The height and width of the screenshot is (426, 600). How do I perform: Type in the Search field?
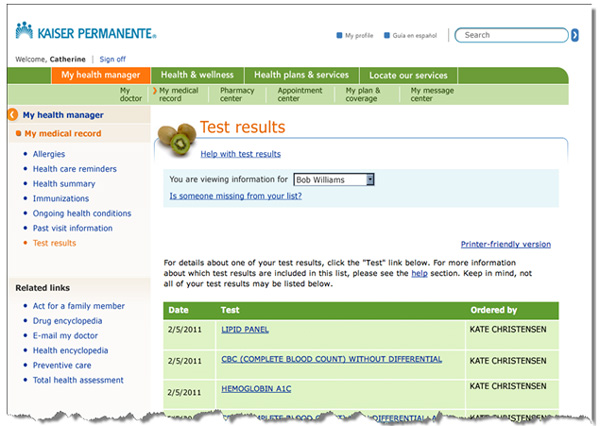click(x=512, y=35)
